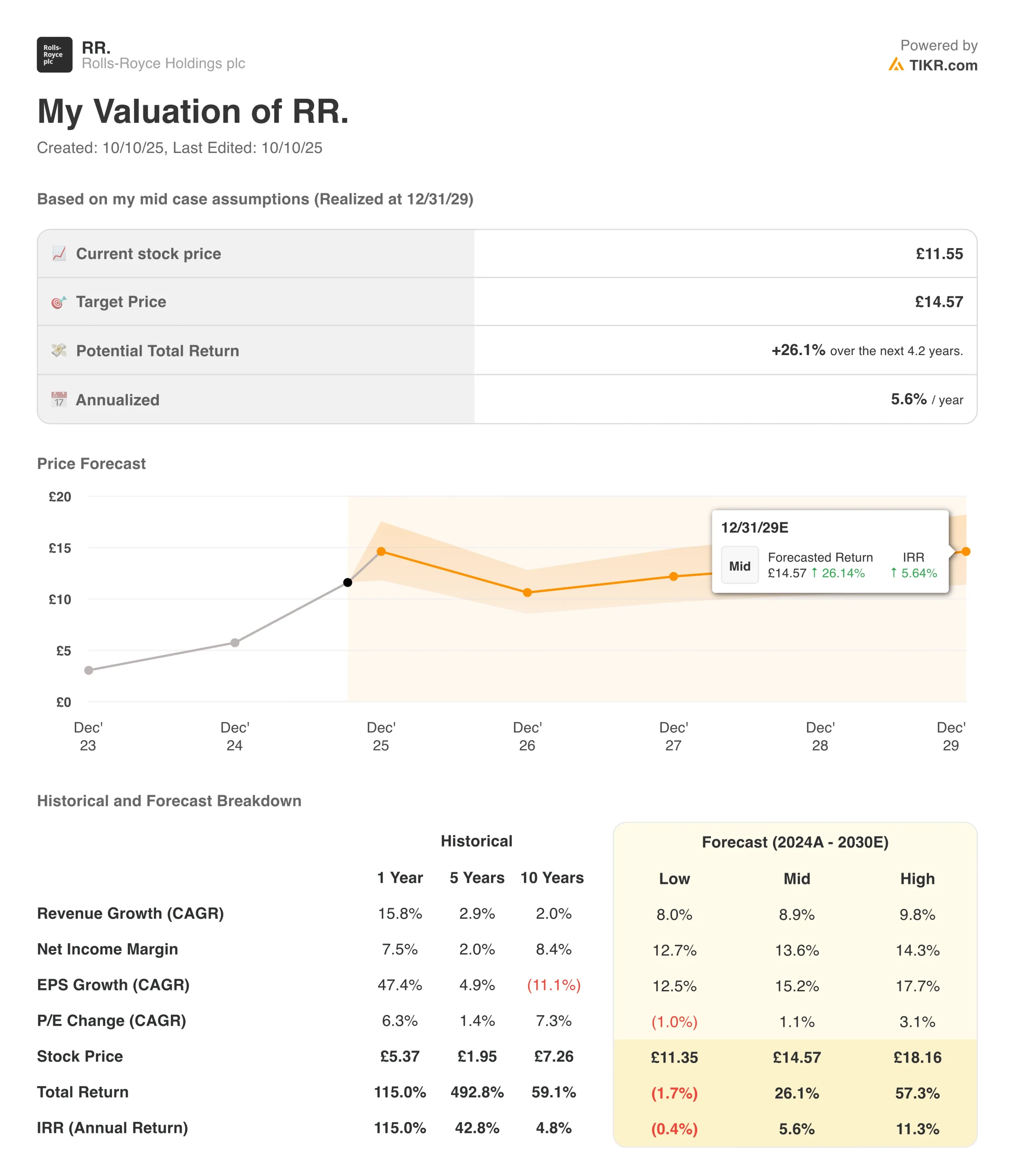Click the Dec '27 orange forecast point
Viewport: 1015px width, 1176px height.
[x=673, y=577]
